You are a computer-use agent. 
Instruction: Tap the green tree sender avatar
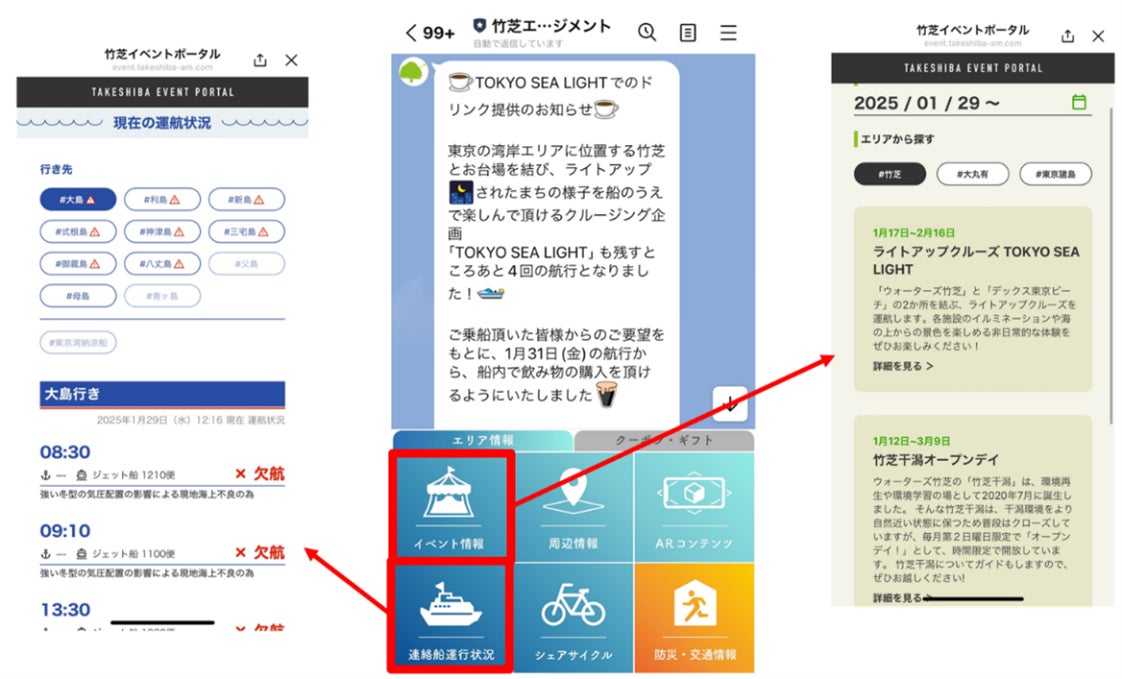click(x=413, y=72)
